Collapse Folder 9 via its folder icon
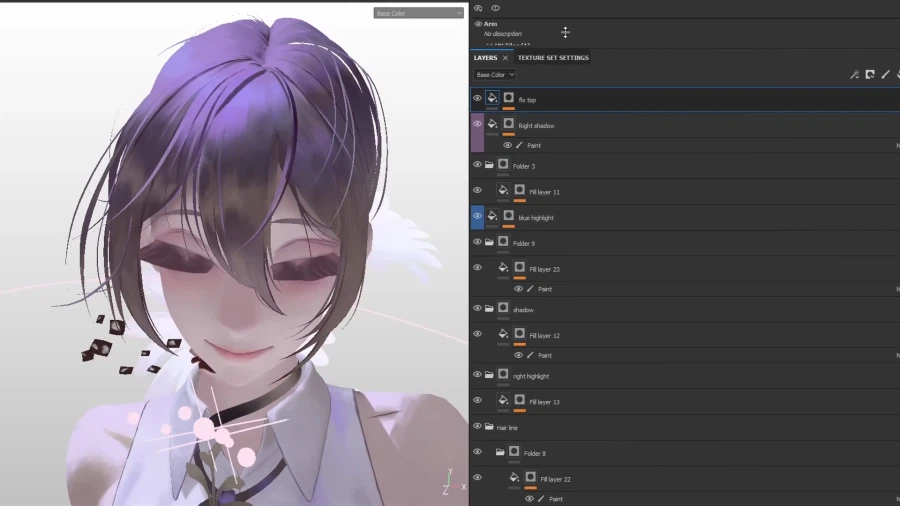Viewport: 900px width, 506px height. pos(489,243)
